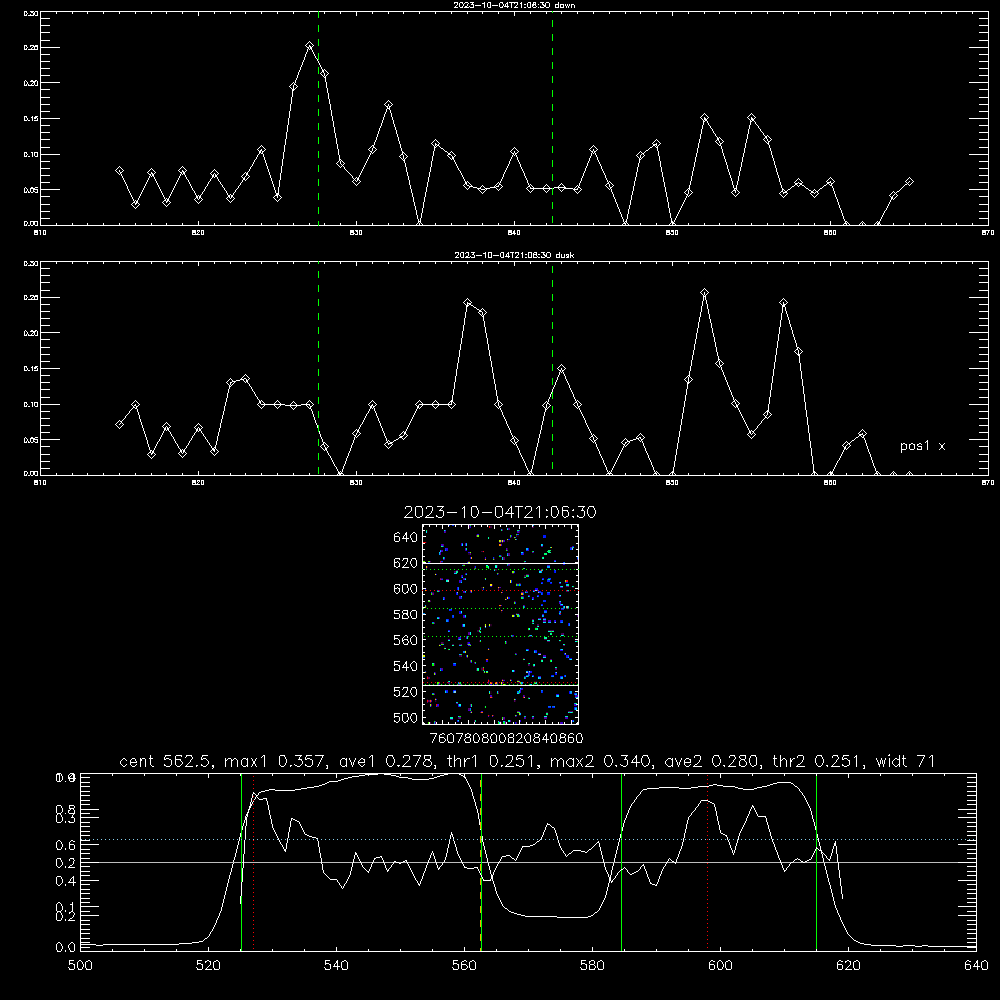The width and height of the screenshot is (1000, 1000).
Task: Click the 'thr2 0.251' statistic
Action: pos(818,761)
